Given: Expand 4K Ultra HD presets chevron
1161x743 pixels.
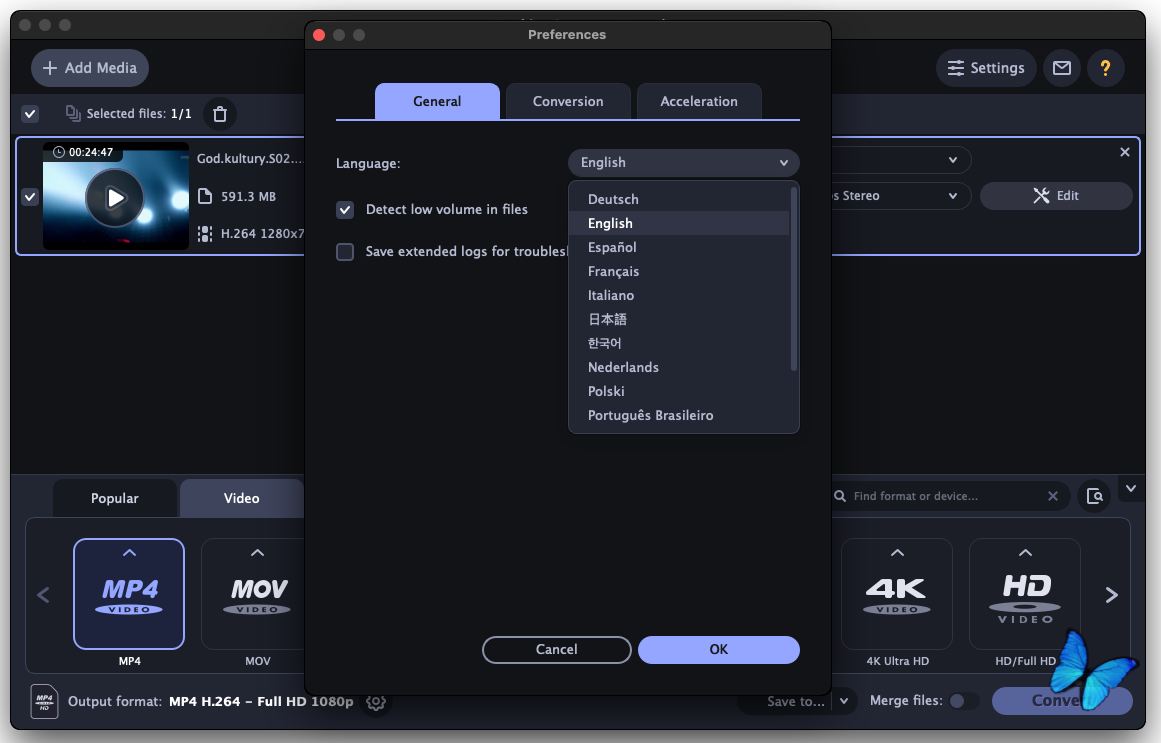Looking at the screenshot, I should coord(897,553).
